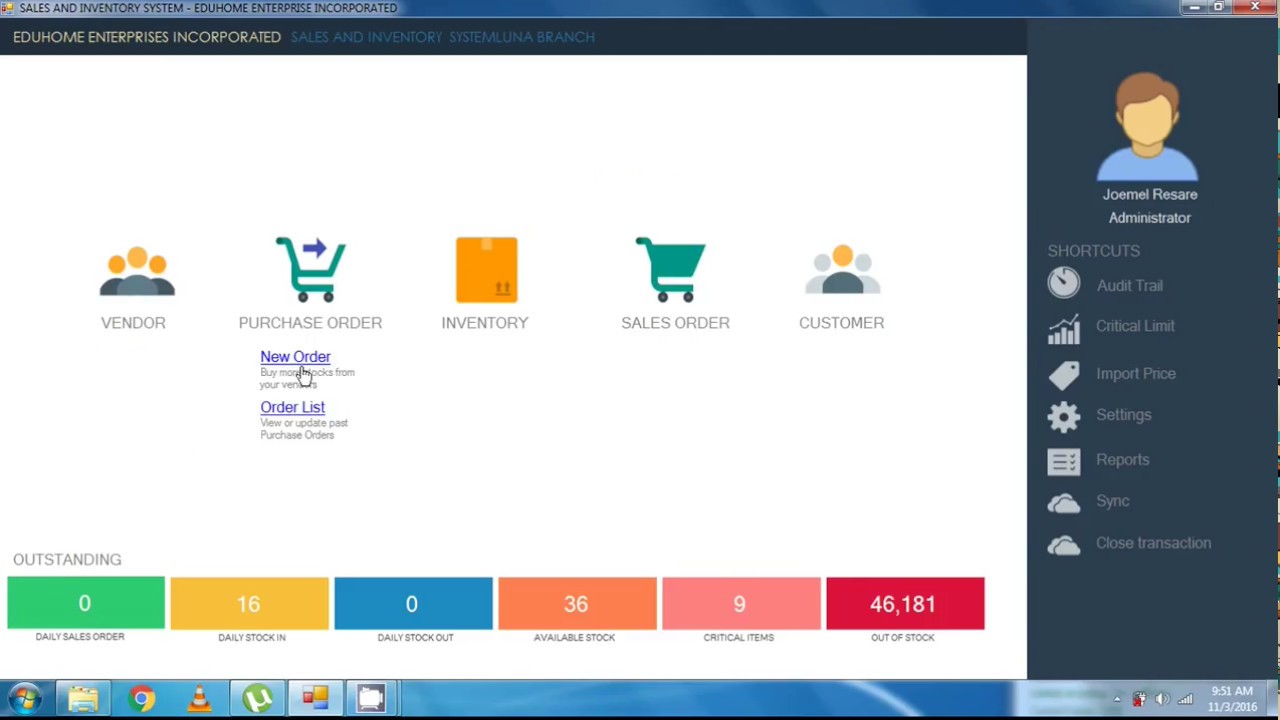Select the Sync shortcut label

click(1113, 500)
